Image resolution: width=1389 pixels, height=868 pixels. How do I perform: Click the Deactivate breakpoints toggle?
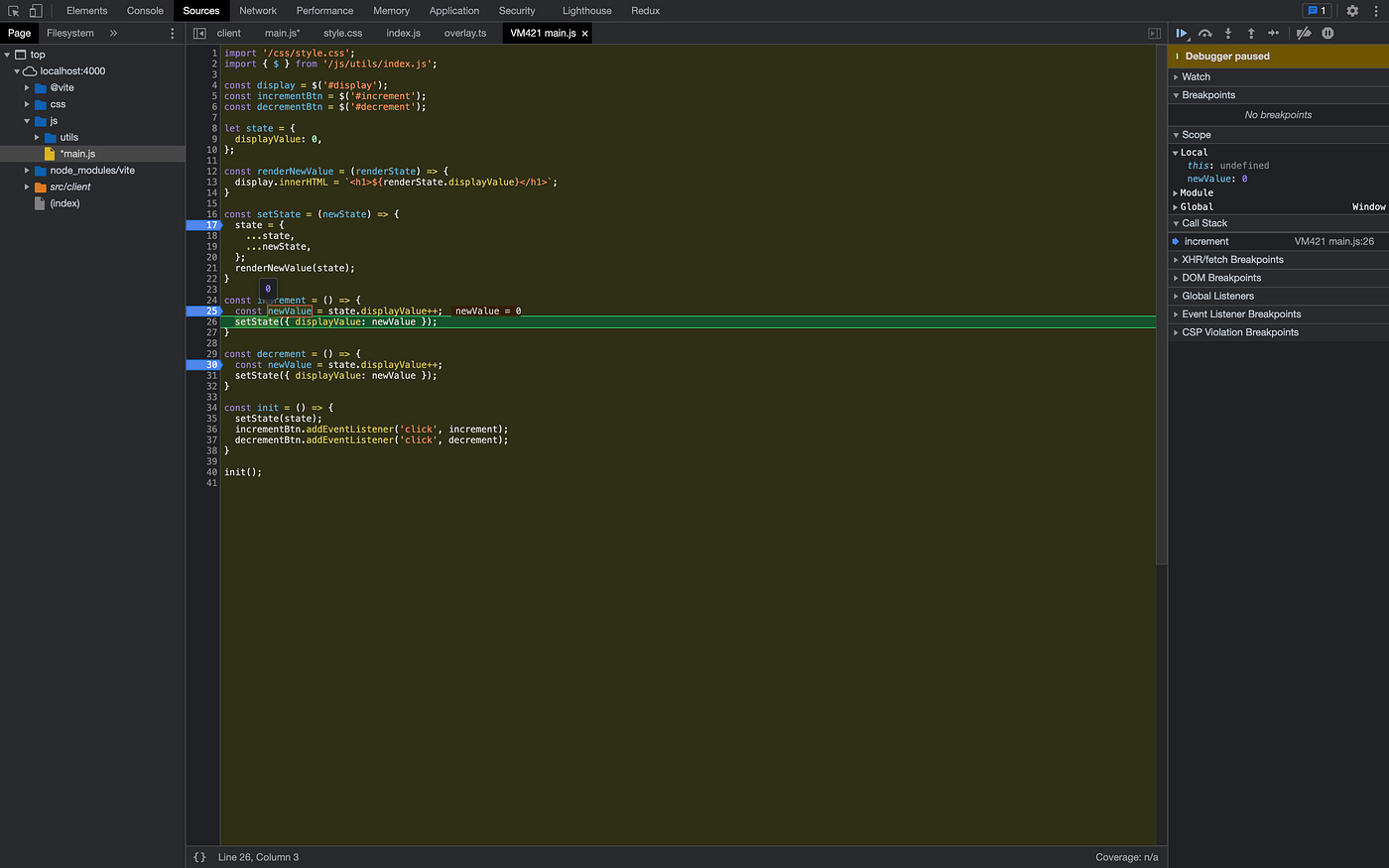click(x=1303, y=33)
